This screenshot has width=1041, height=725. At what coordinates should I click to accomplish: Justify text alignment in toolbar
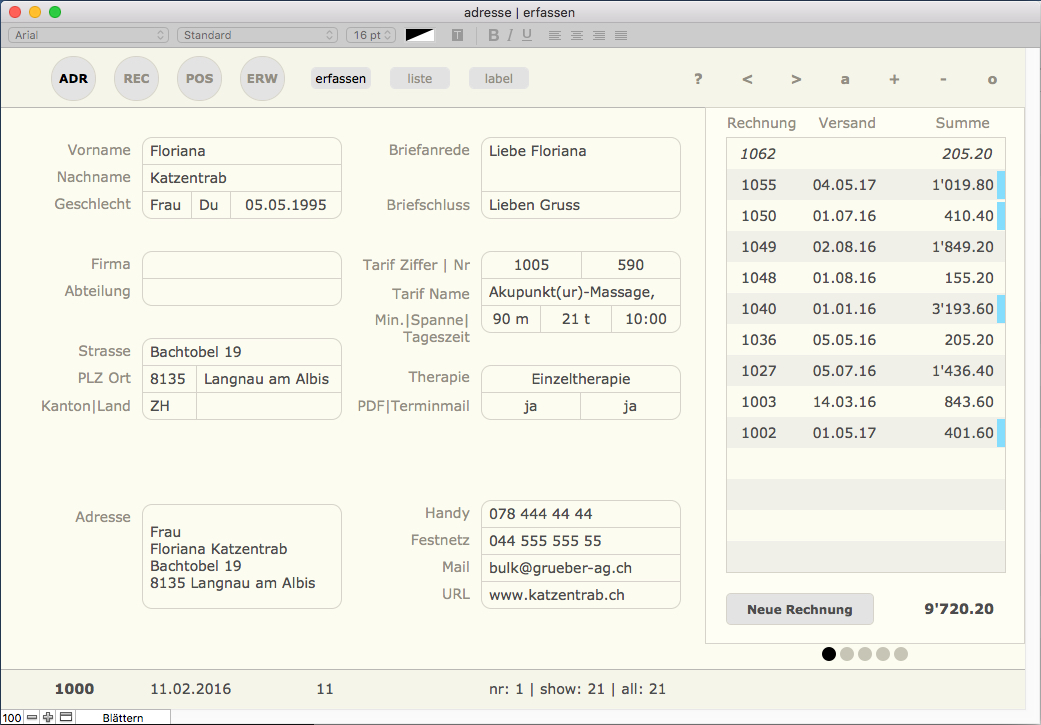621,35
